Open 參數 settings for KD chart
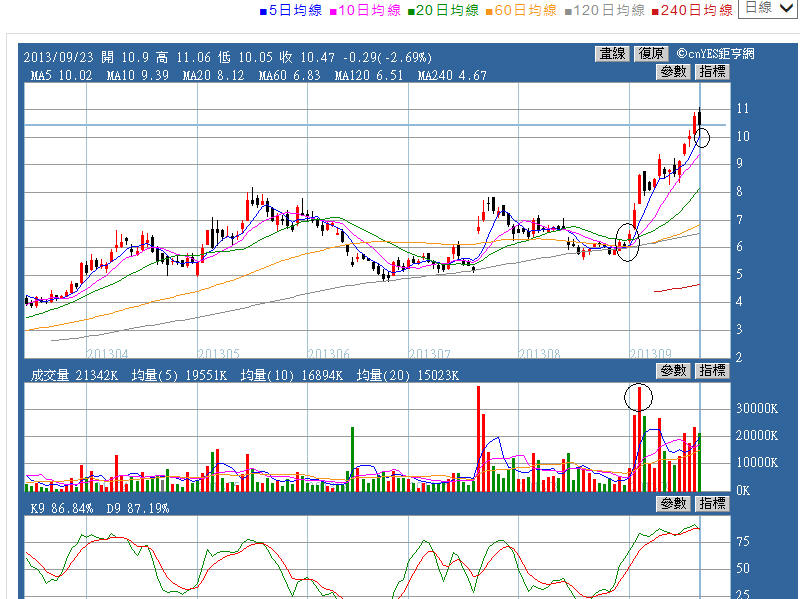The width and height of the screenshot is (800, 599). click(673, 504)
